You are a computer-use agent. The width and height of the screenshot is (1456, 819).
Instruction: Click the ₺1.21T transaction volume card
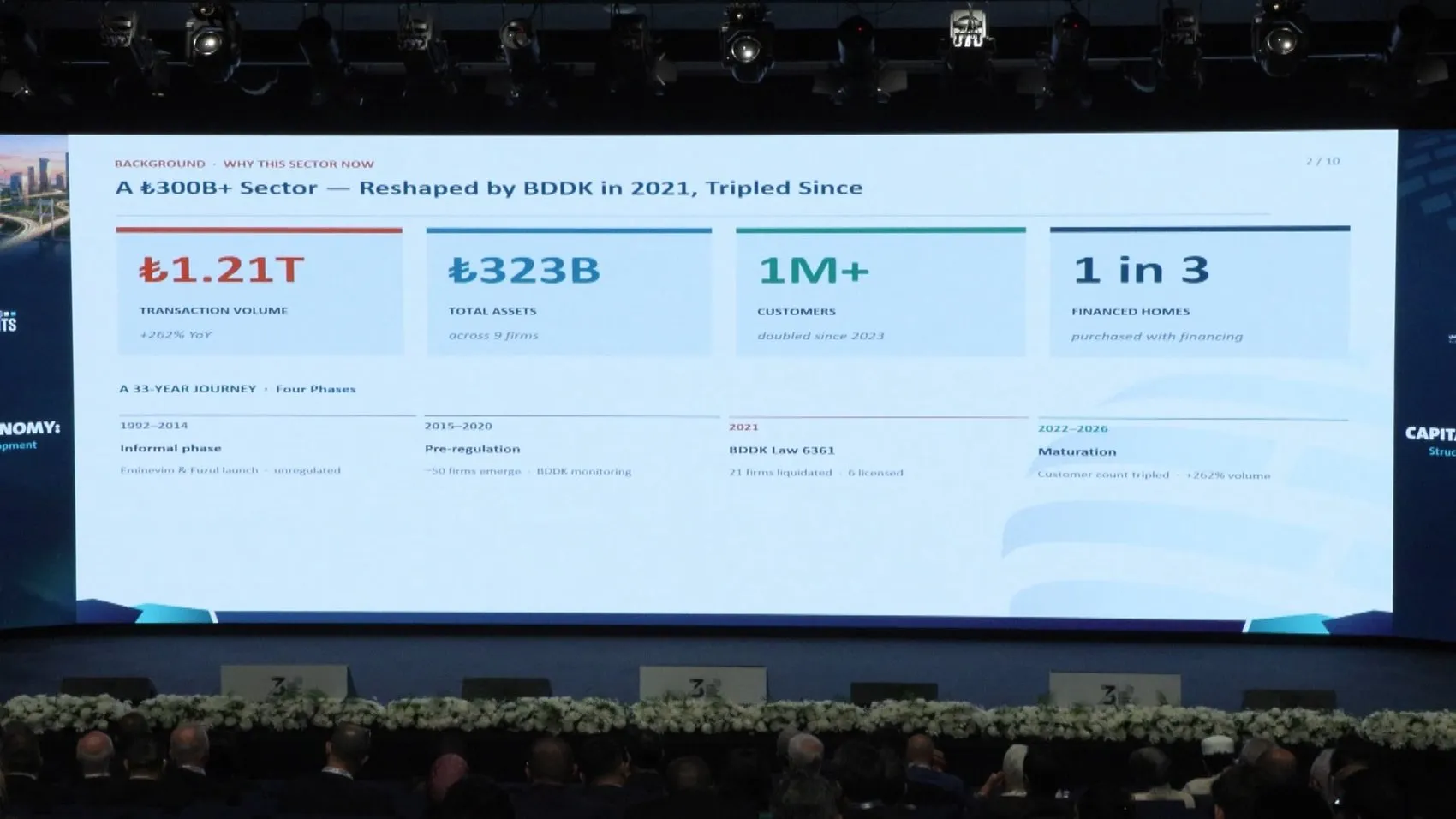click(260, 291)
